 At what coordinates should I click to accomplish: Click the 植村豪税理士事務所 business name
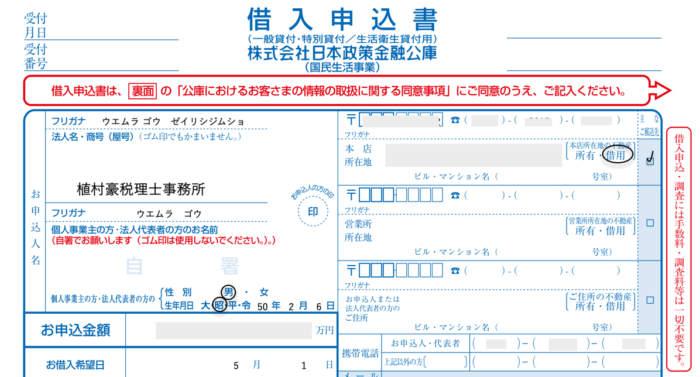point(141,189)
